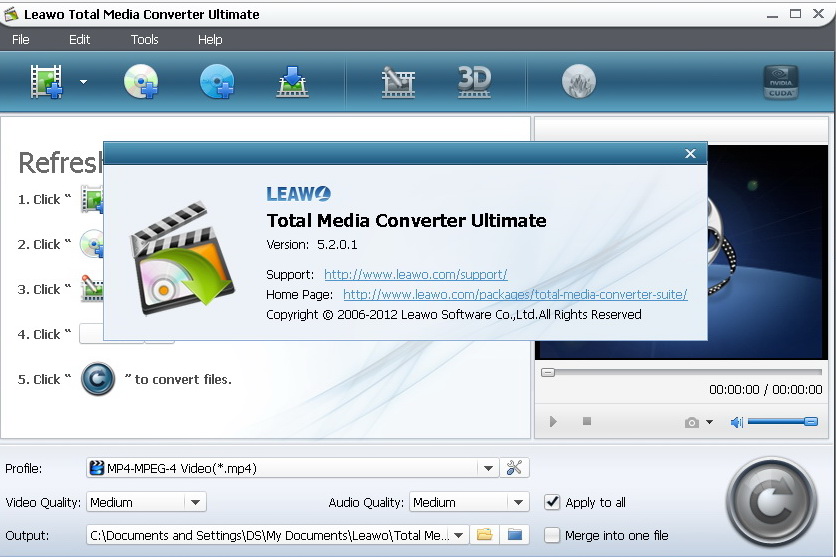The width and height of the screenshot is (836, 557).
Task: Close the About dialog
Action: (690, 154)
